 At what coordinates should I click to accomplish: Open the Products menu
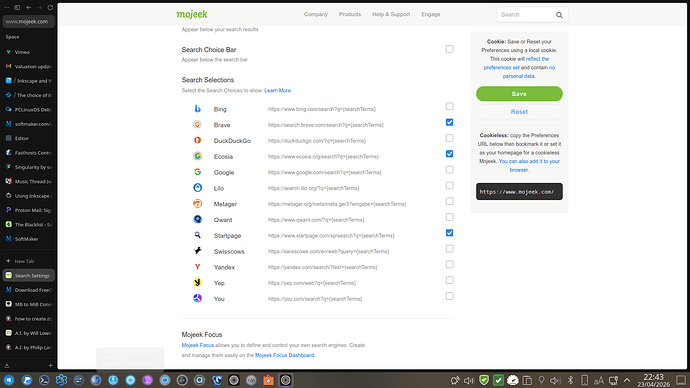pos(350,15)
